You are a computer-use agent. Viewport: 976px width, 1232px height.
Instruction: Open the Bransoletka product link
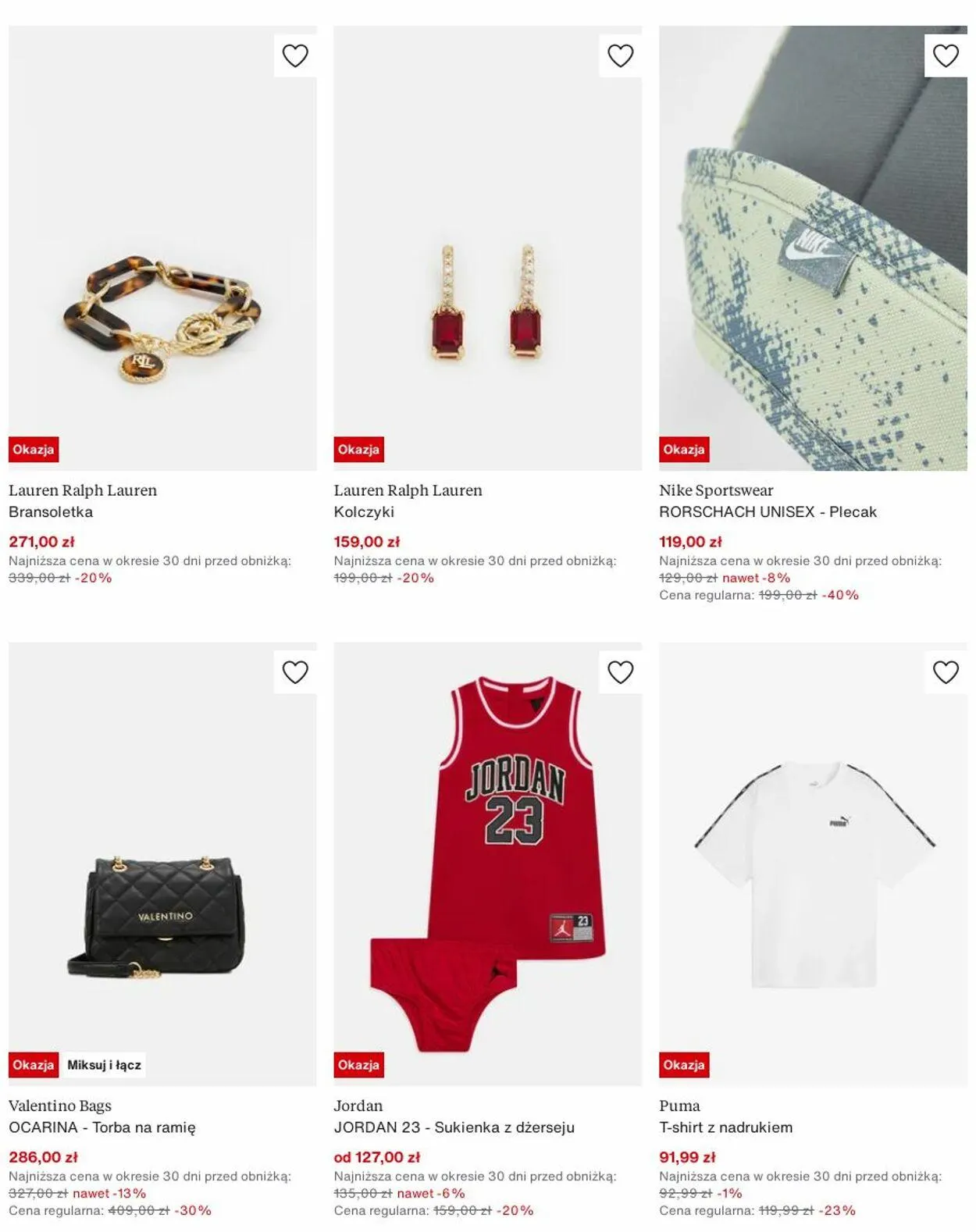[51, 512]
